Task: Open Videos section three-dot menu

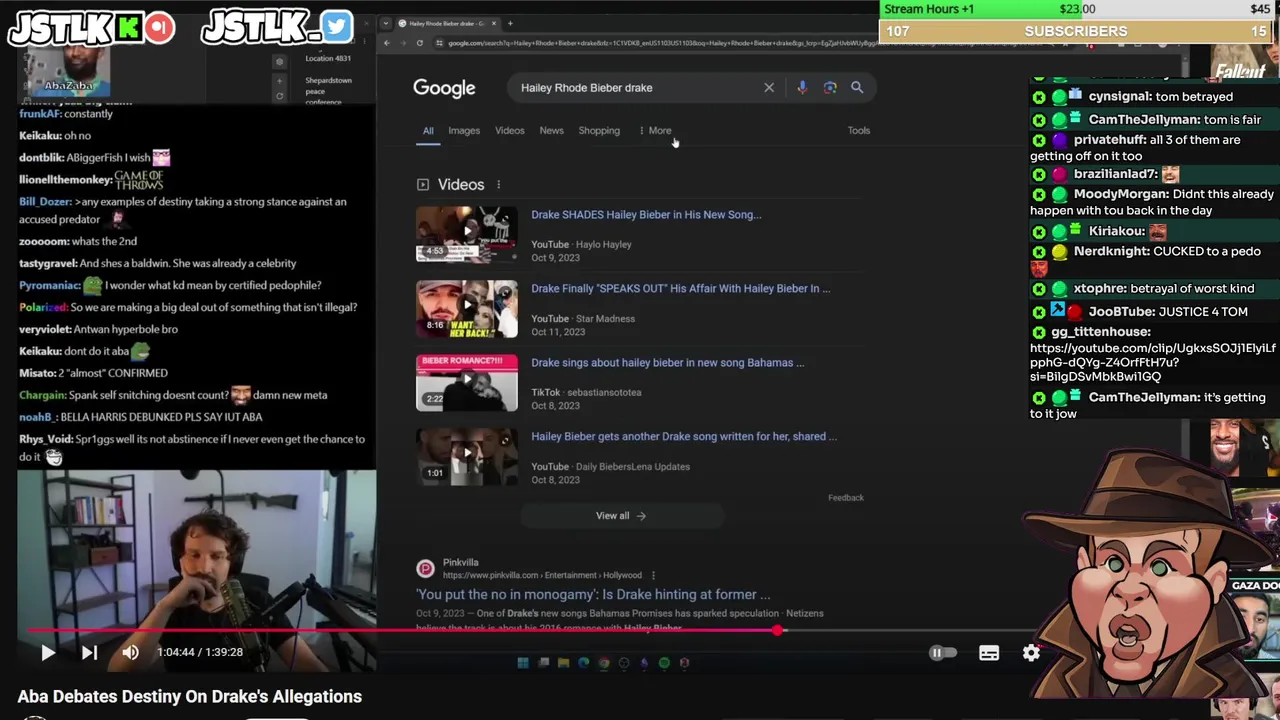Action: tap(498, 185)
